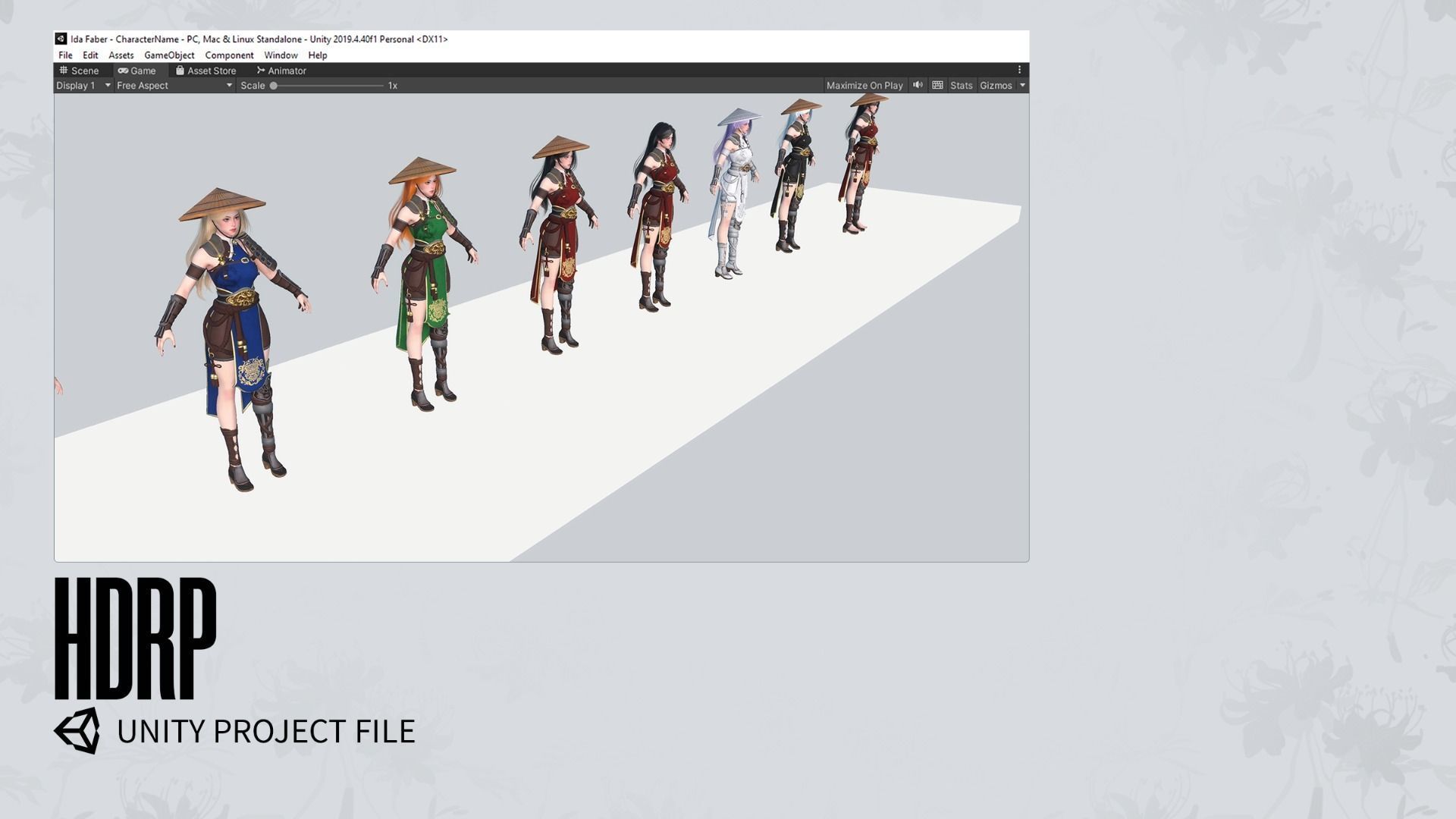Toggle Gizmos in Game view
The image size is (1456, 819).
pos(995,86)
